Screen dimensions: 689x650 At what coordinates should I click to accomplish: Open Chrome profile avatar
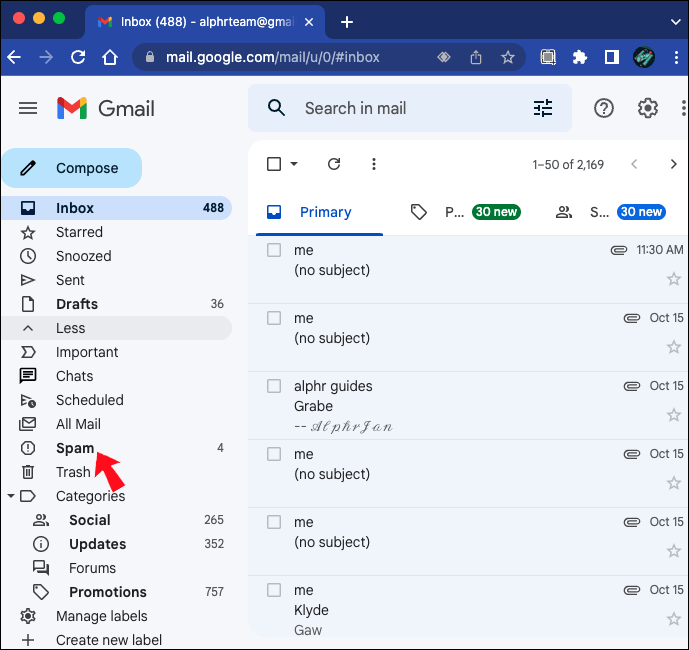tap(644, 57)
